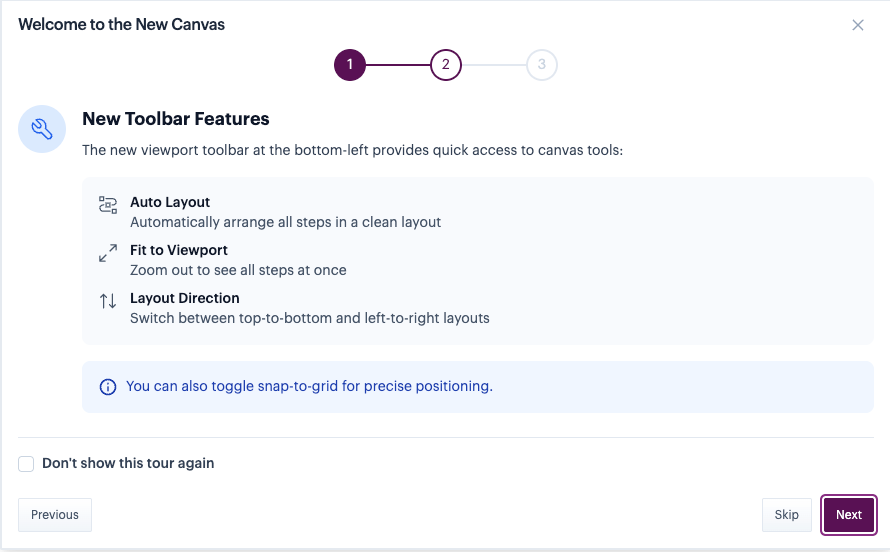Image resolution: width=890 pixels, height=552 pixels.
Task: Click the Layout Direction feature title
Action: (184, 298)
